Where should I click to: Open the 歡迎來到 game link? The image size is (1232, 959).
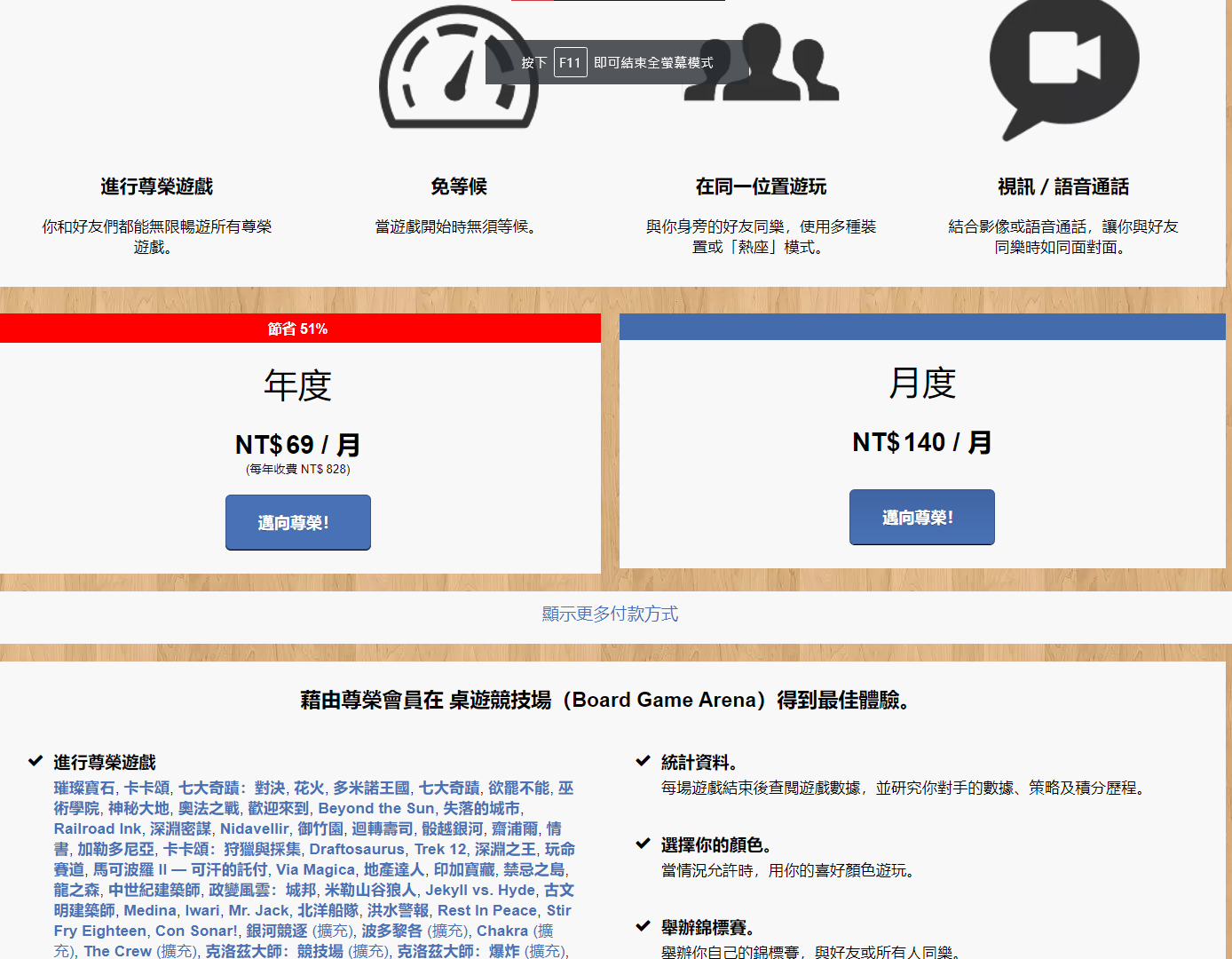click(279, 808)
